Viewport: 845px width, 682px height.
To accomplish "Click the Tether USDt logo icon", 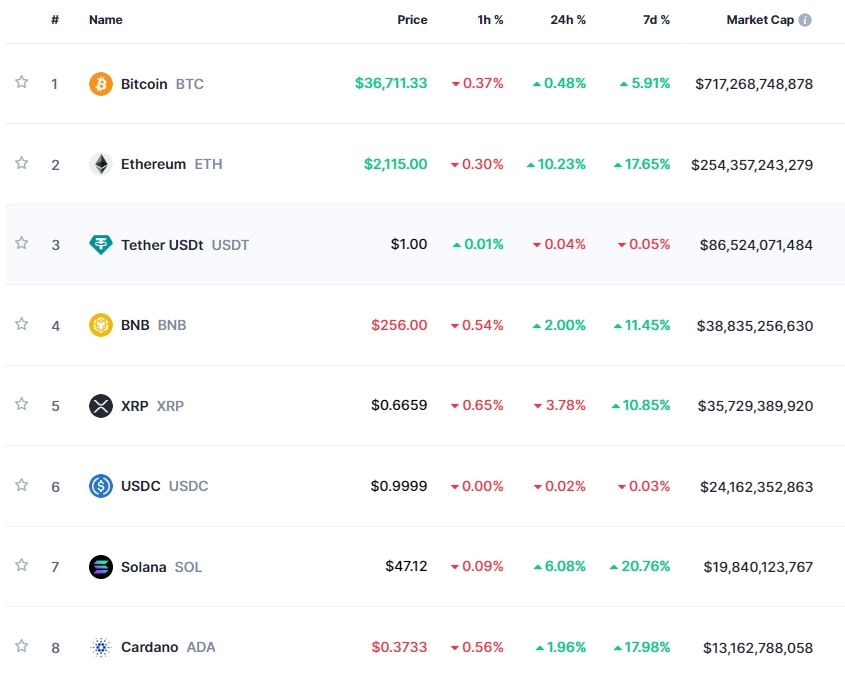I will click(101, 245).
